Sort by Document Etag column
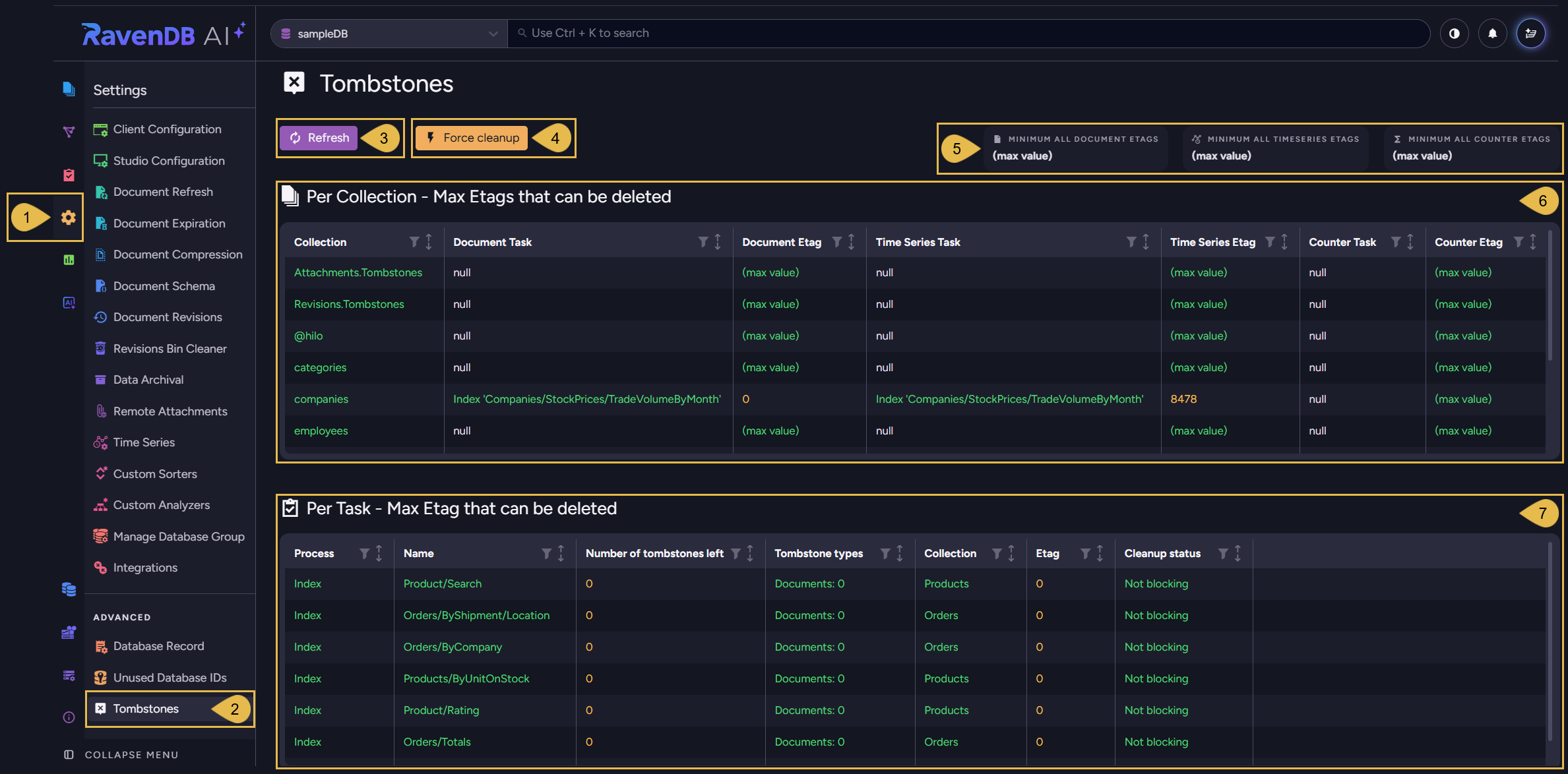 click(852, 242)
